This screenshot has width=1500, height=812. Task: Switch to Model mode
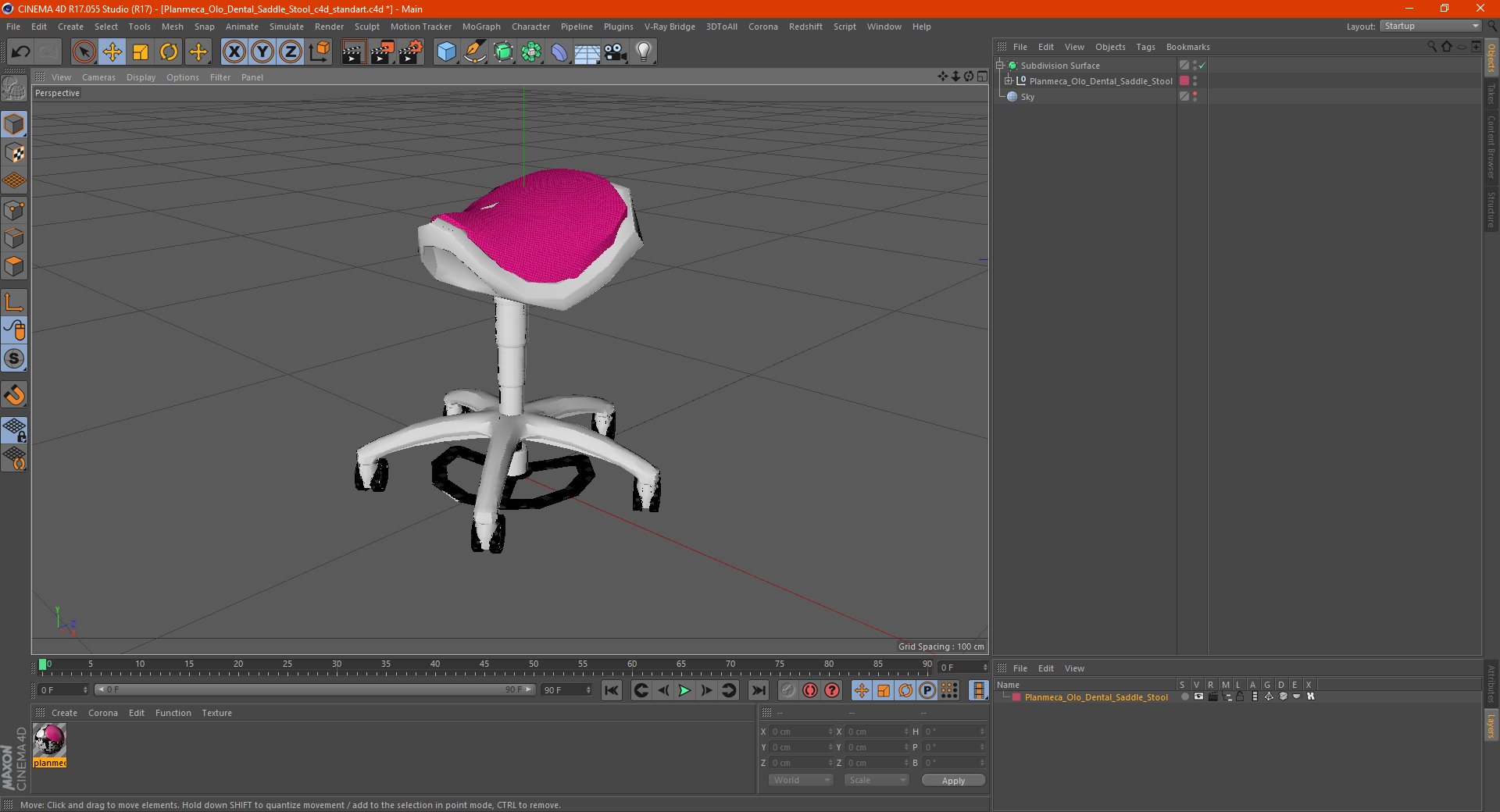[14, 124]
